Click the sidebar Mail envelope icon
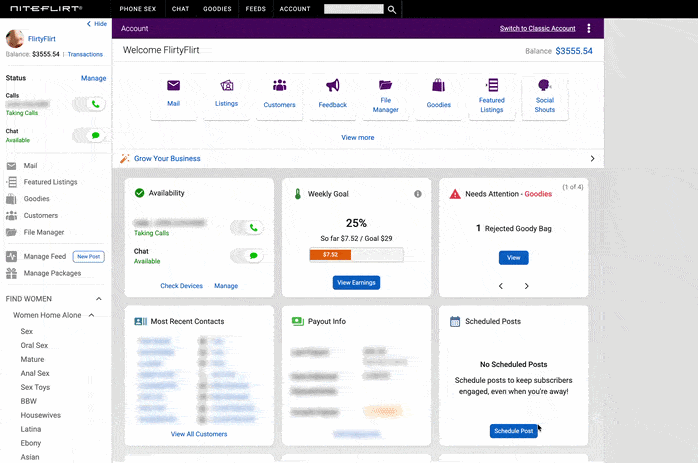This screenshot has width=698, height=464. click(12, 166)
